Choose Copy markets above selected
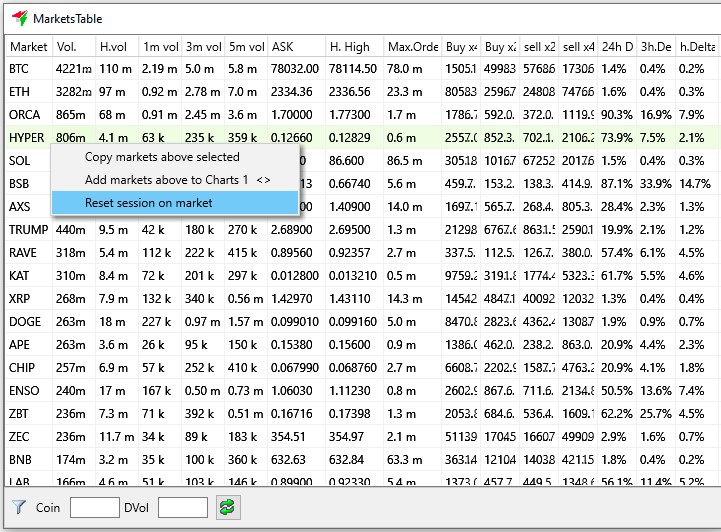 (x=162, y=157)
